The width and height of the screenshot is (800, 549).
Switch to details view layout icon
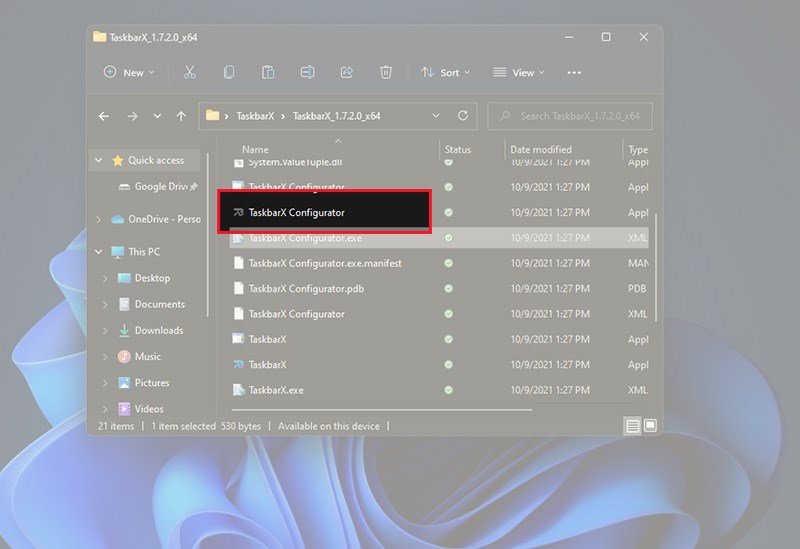tap(632, 426)
